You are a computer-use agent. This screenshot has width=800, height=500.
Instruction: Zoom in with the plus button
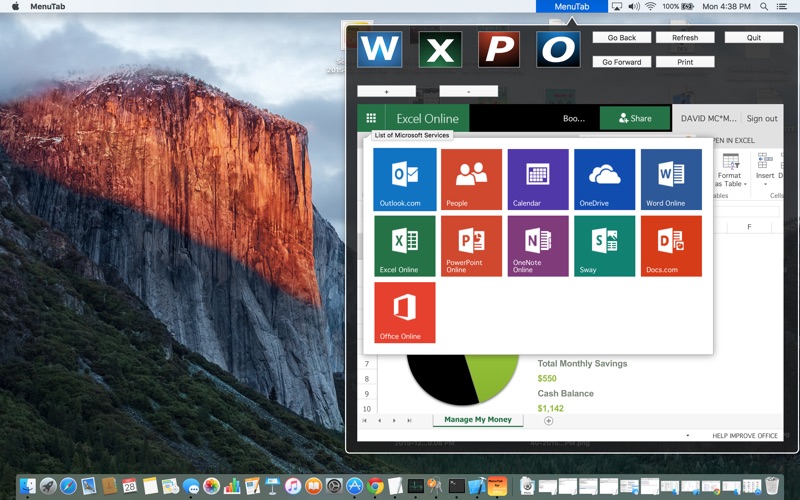point(386,91)
